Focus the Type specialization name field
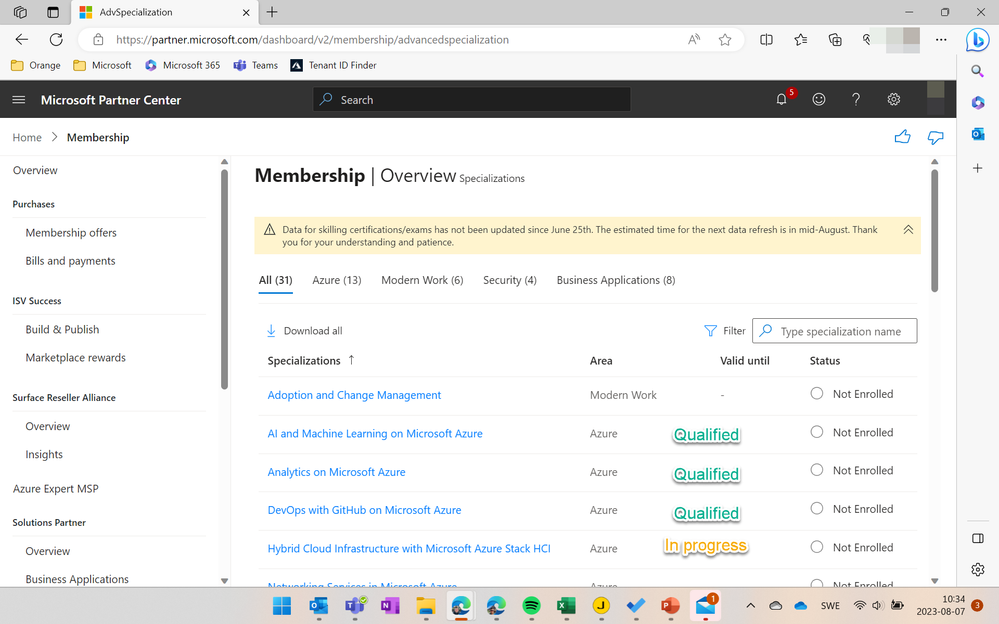 click(x=835, y=331)
